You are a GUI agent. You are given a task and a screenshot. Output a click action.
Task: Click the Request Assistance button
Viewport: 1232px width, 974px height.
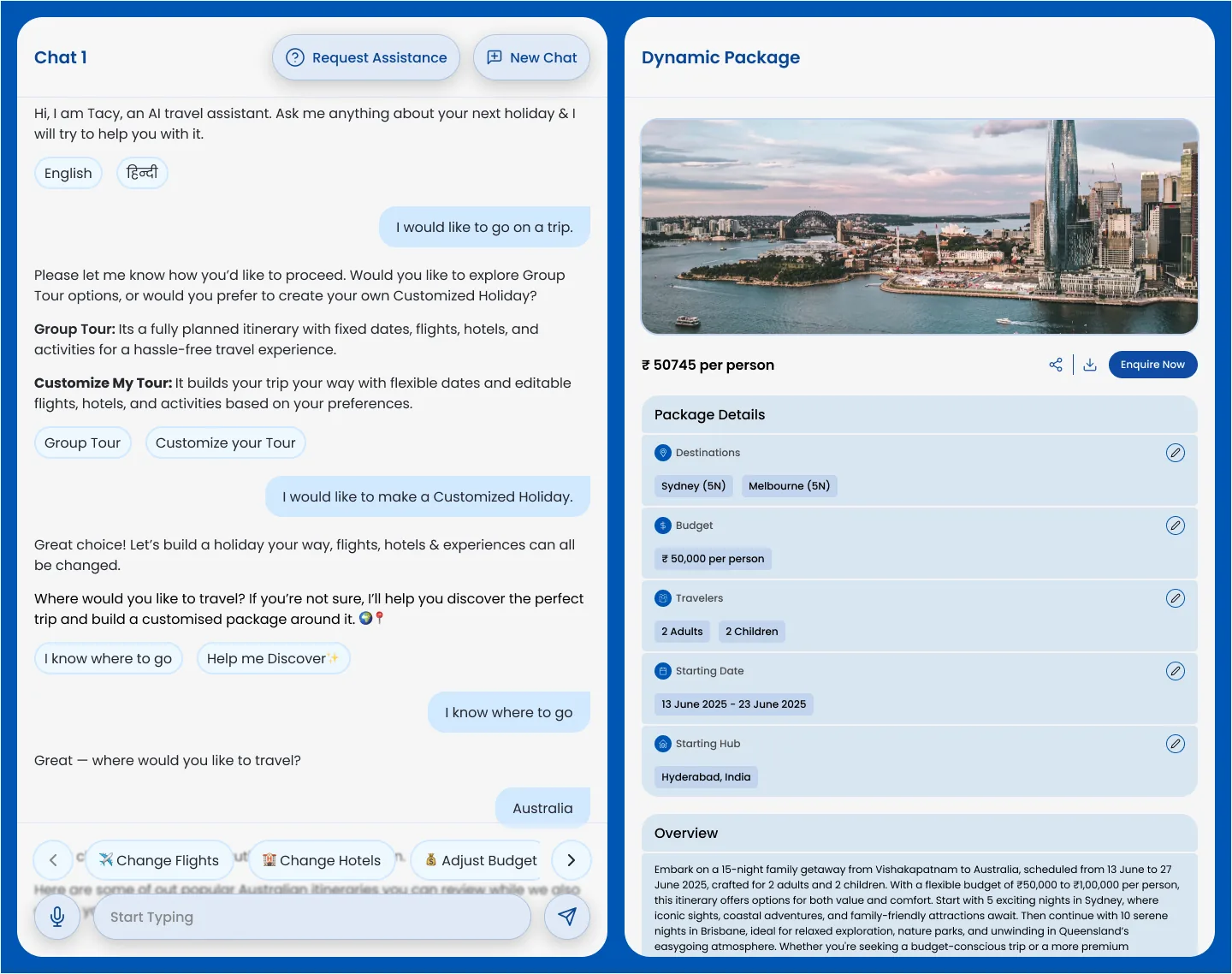coord(366,57)
